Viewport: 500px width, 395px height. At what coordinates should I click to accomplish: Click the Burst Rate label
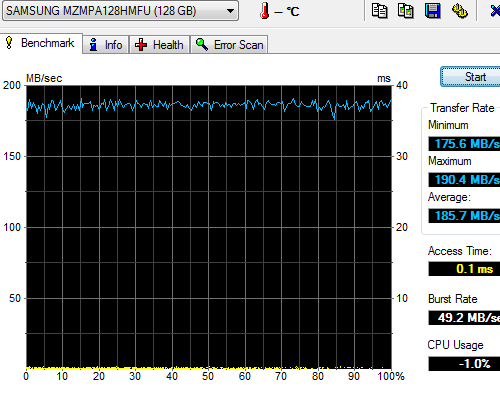(x=453, y=299)
